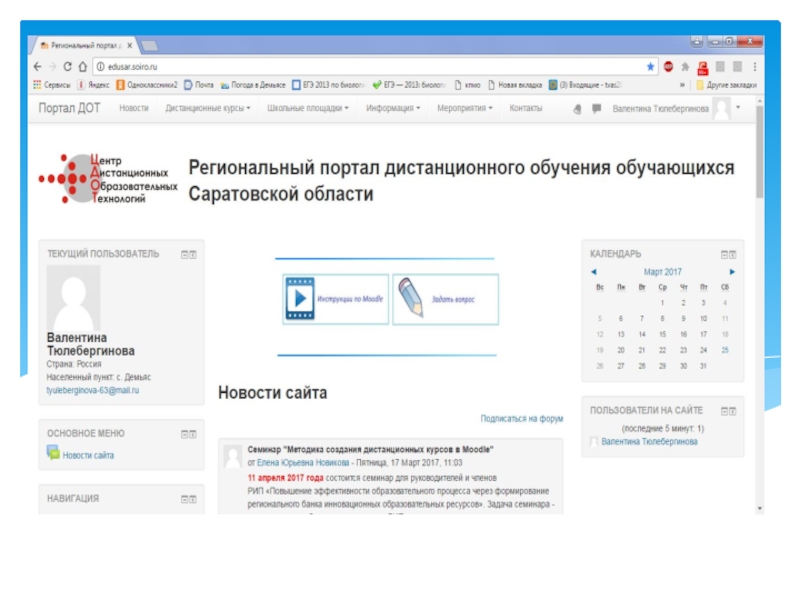Go back with the browser back arrow
The image size is (800, 600).
coord(37,67)
